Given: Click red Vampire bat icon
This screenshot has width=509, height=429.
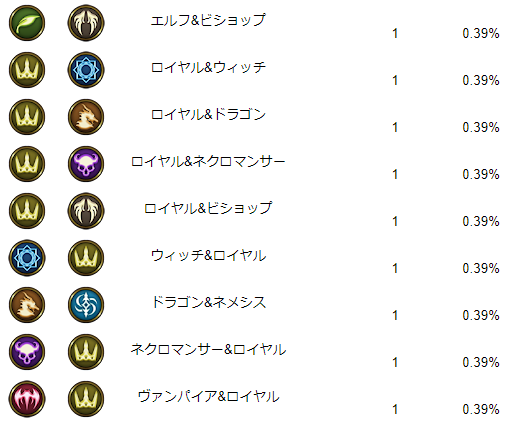Looking at the screenshot, I should pyautogui.click(x=27, y=399).
